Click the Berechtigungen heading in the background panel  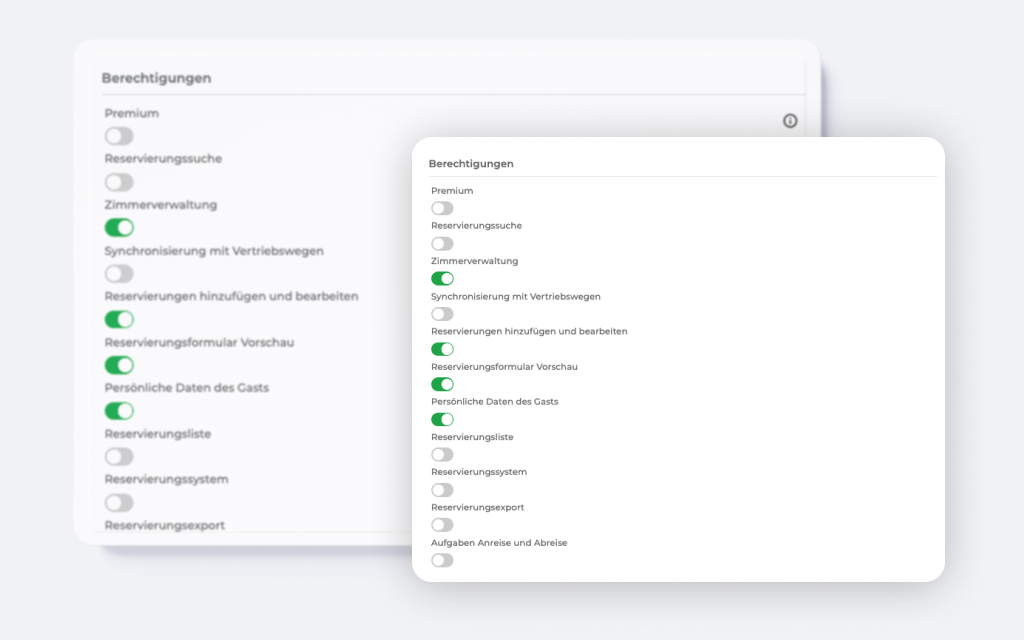click(156, 78)
